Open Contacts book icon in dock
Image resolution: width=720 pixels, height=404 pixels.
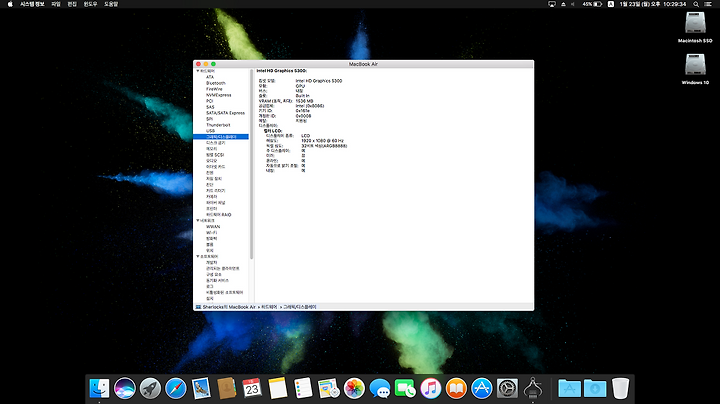(x=227, y=388)
